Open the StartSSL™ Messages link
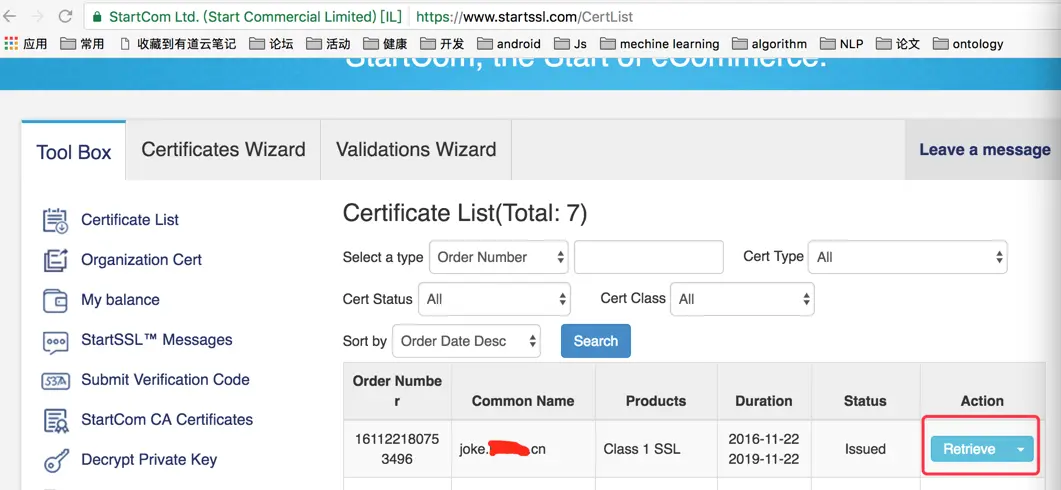The height and width of the screenshot is (490, 1061). pyautogui.click(x=157, y=340)
